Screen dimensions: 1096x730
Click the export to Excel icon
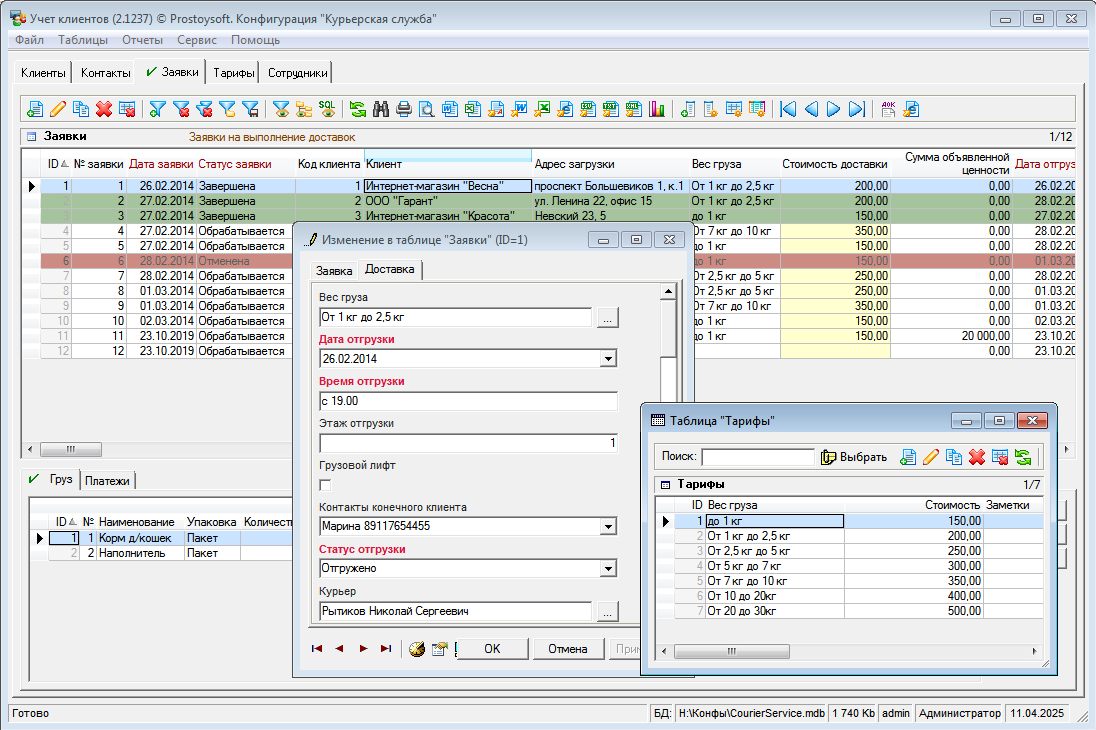[473, 109]
